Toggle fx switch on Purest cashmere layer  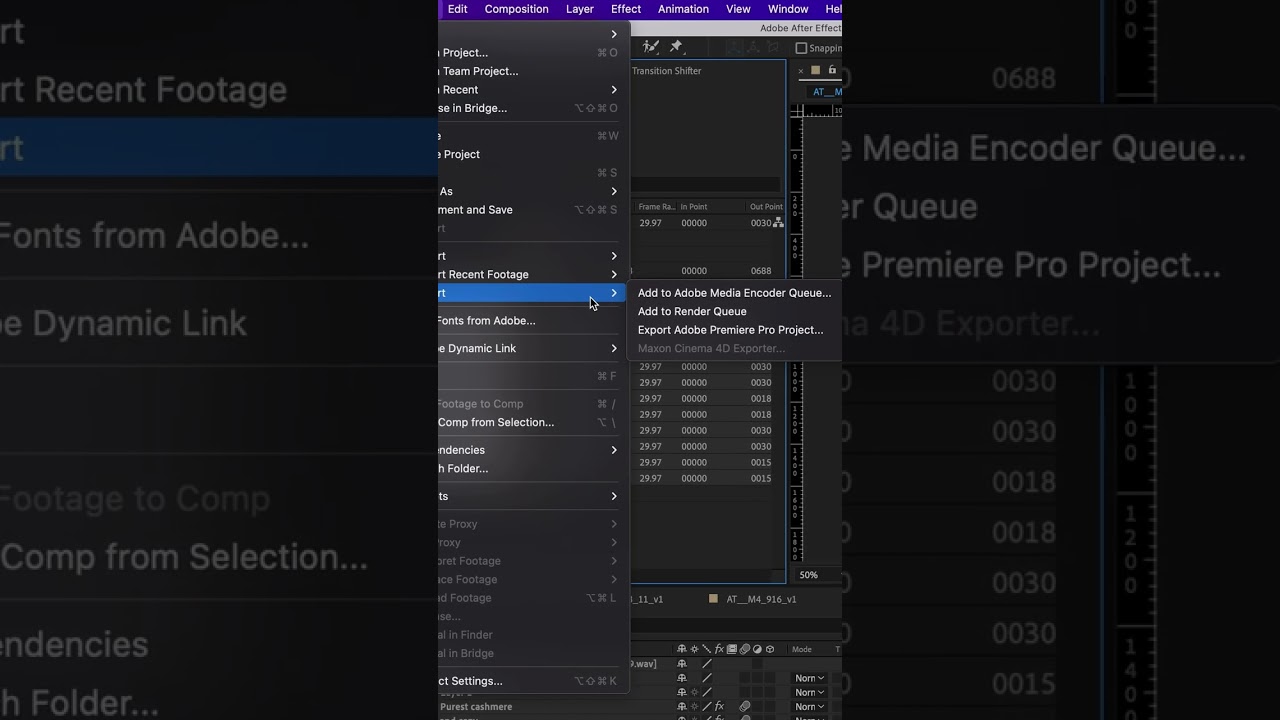(x=719, y=706)
